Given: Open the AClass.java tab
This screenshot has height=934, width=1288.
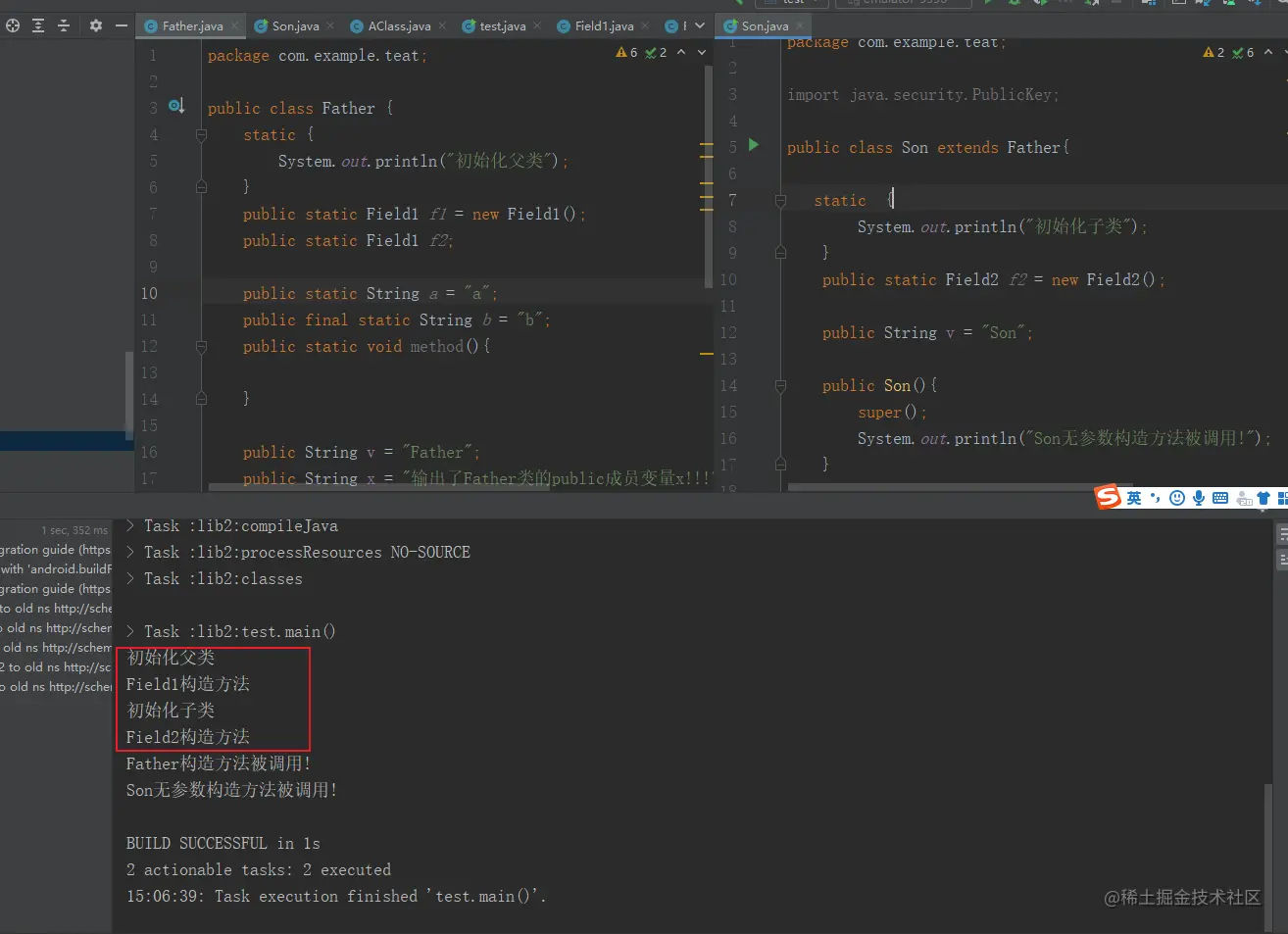Looking at the screenshot, I should click(399, 26).
